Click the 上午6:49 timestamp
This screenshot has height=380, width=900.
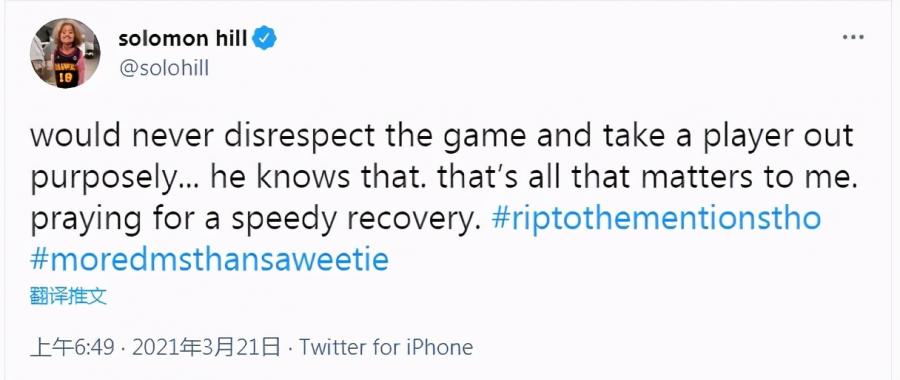pyautogui.click(x=72, y=347)
